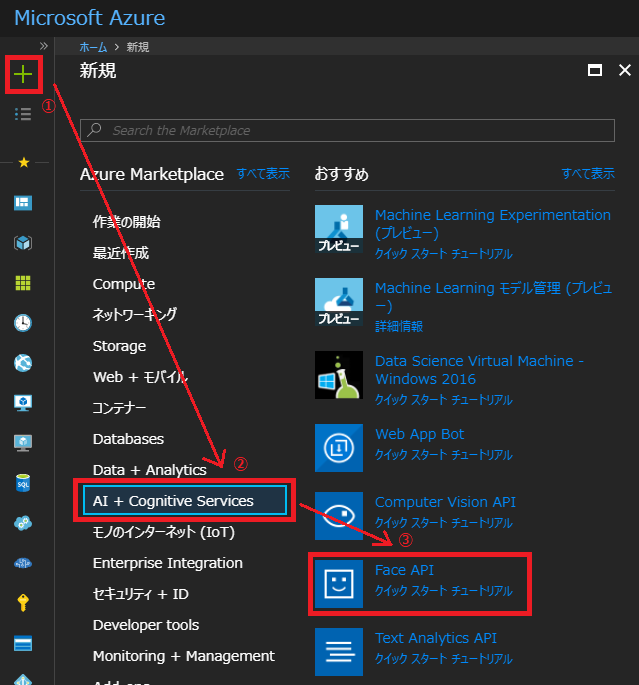This screenshot has height=685, width=639.
Task: Open 詳細情報 under Machine Learning モデル管理
Action: point(399,326)
